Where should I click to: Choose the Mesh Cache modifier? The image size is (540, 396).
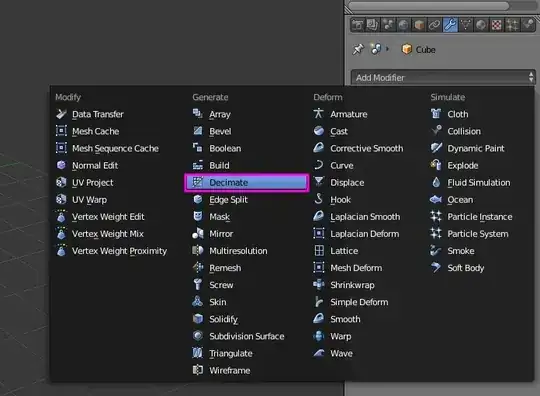tap(87, 131)
